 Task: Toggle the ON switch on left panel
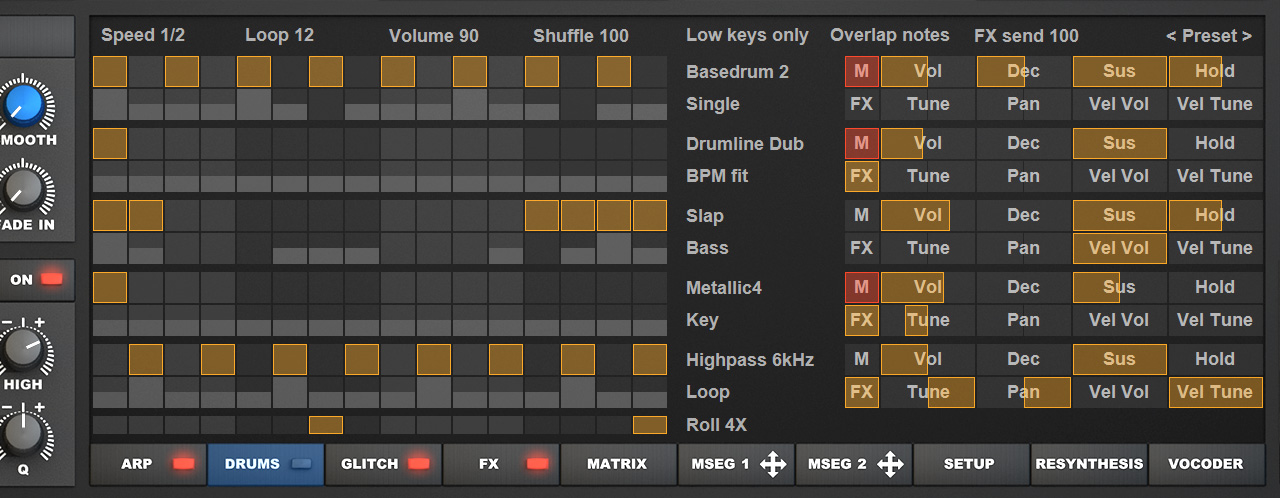[37, 280]
